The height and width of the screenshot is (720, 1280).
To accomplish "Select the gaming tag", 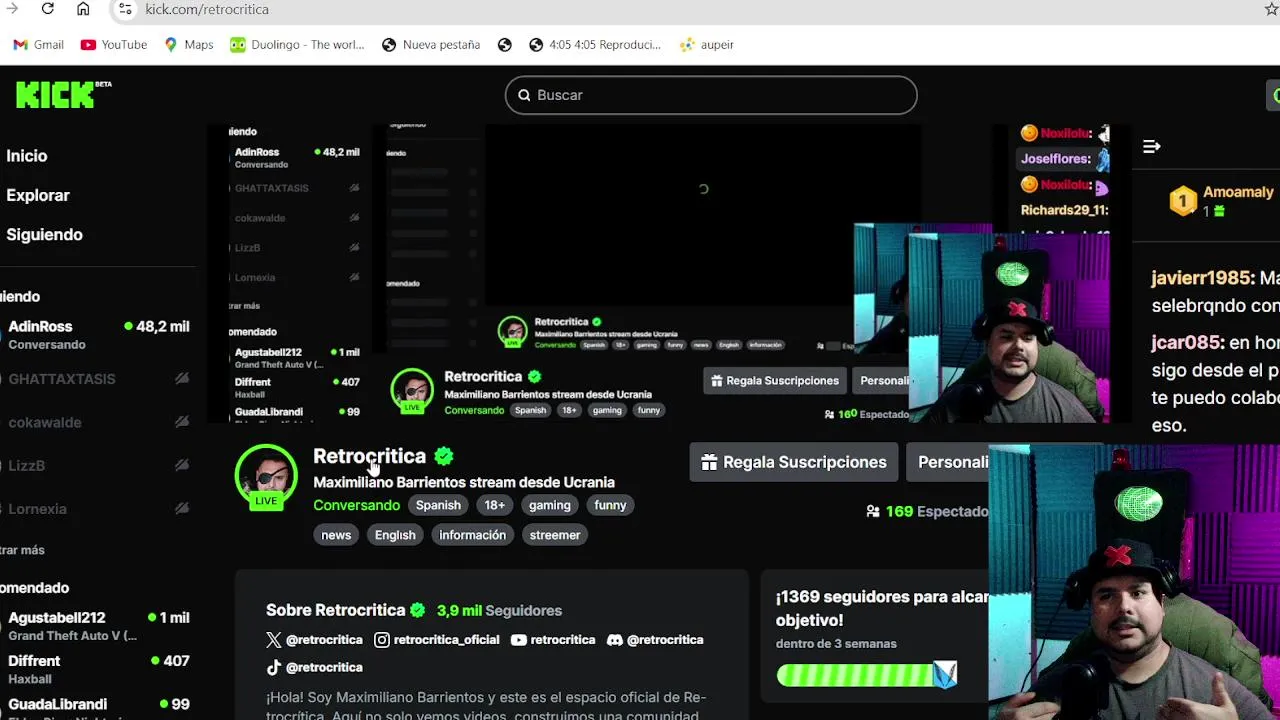I will 549,505.
